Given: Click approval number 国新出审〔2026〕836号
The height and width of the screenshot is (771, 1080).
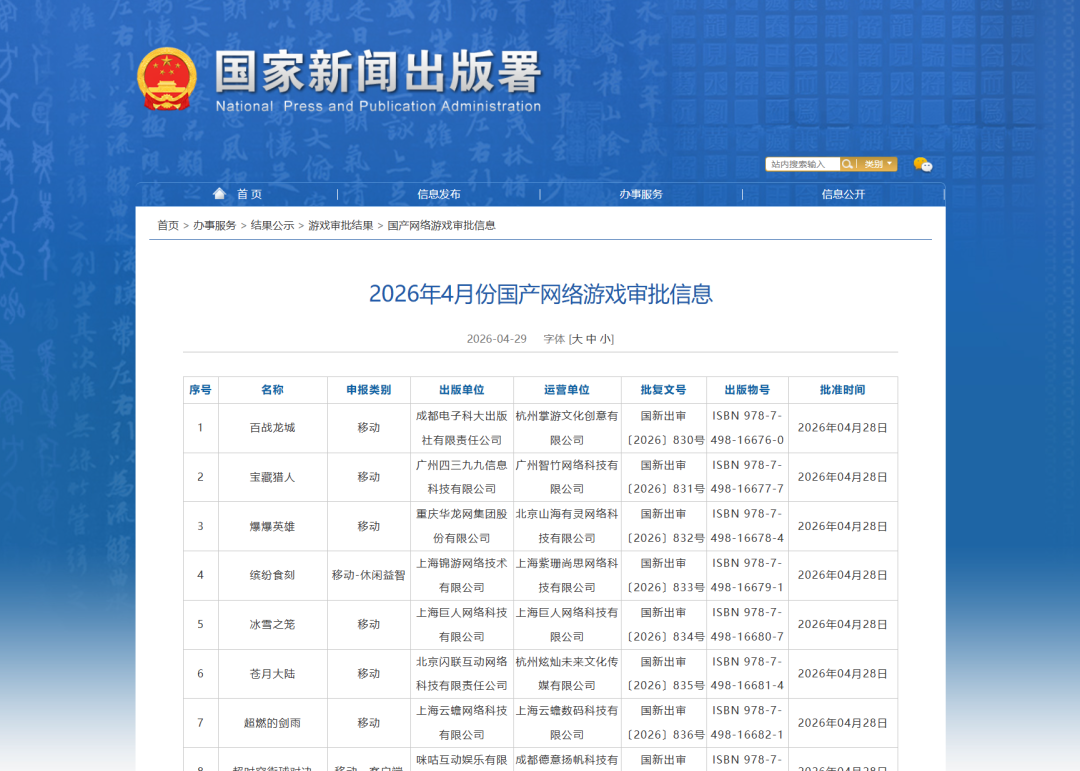Looking at the screenshot, I should click(x=663, y=723).
